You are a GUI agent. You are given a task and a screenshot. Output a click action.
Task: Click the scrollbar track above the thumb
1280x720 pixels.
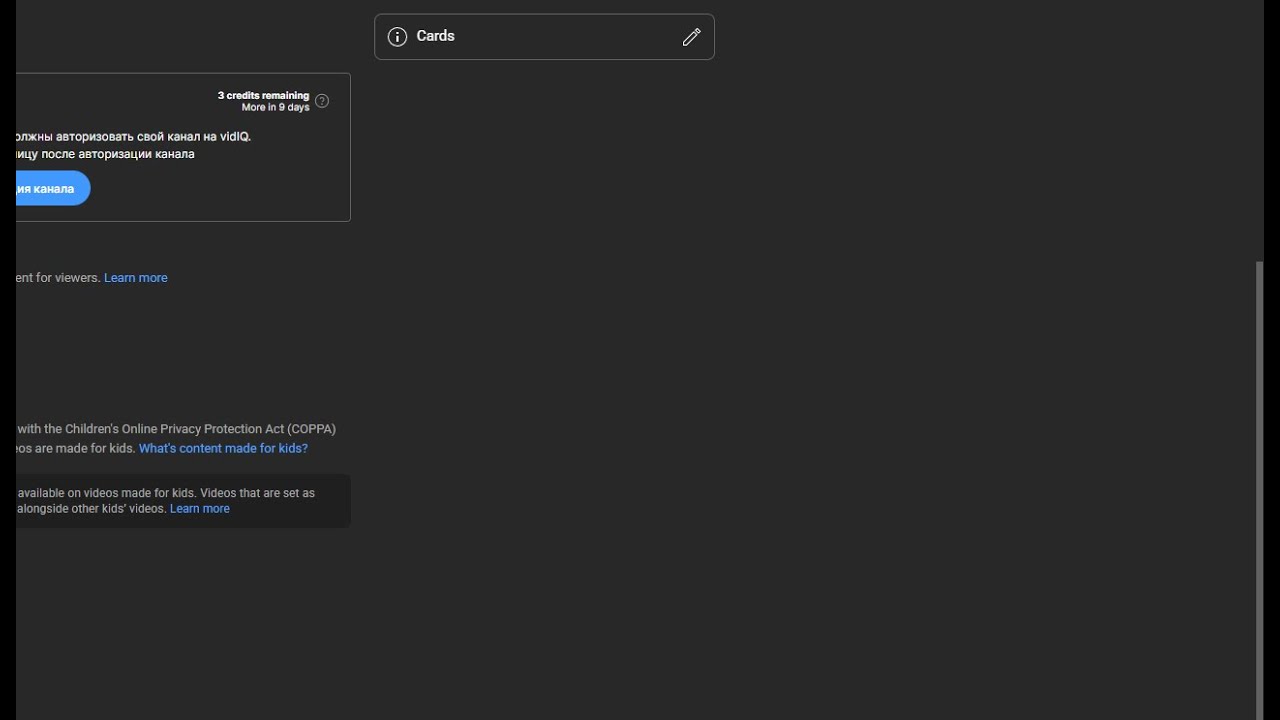tap(1259, 130)
